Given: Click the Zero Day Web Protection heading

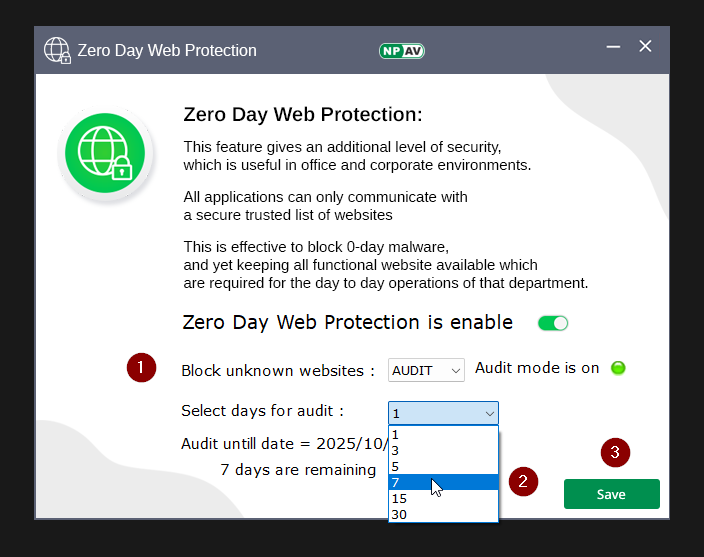Looking at the screenshot, I should click(303, 115).
